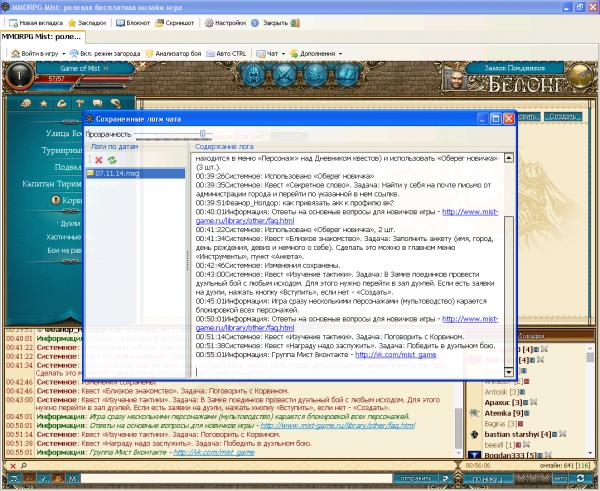Send the message with 'отправить' button
The image size is (600, 491).
pyautogui.click(x=416, y=478)
